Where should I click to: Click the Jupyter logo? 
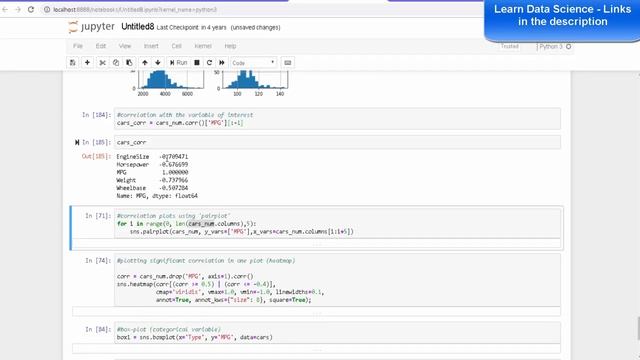tap(91, 27)
